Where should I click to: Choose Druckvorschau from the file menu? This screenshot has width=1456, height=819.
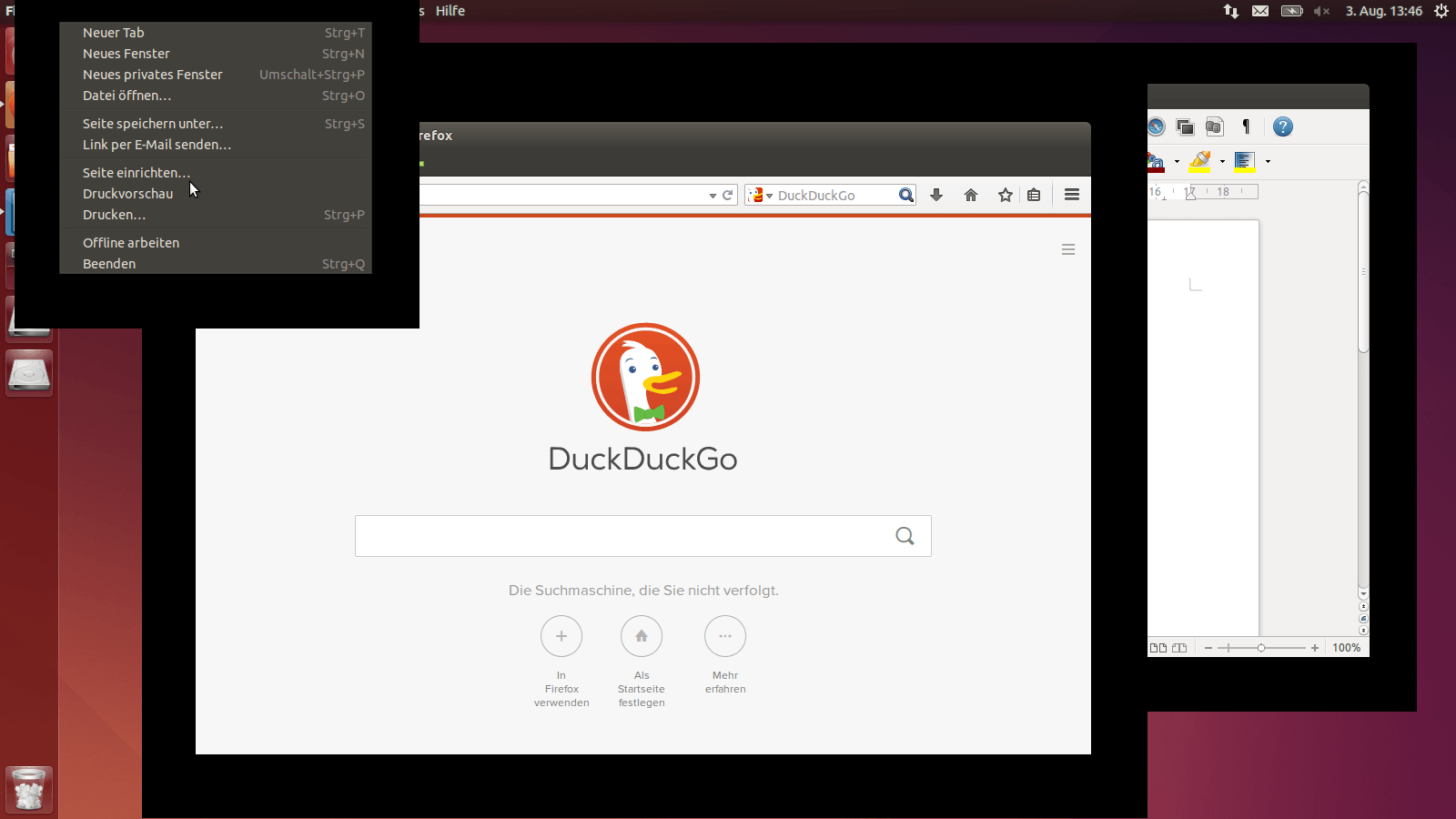(x=128, y=194)
